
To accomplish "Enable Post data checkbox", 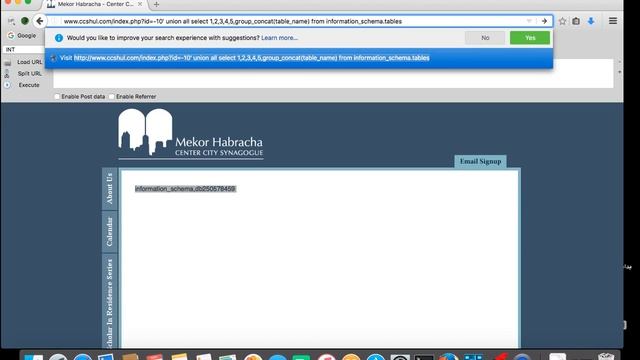I will (x=57, y=97).
